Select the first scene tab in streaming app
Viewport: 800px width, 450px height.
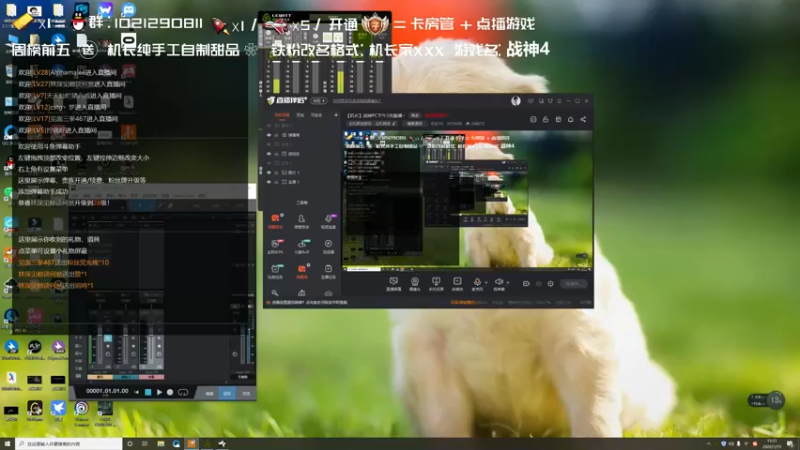(x=282, y=115)
